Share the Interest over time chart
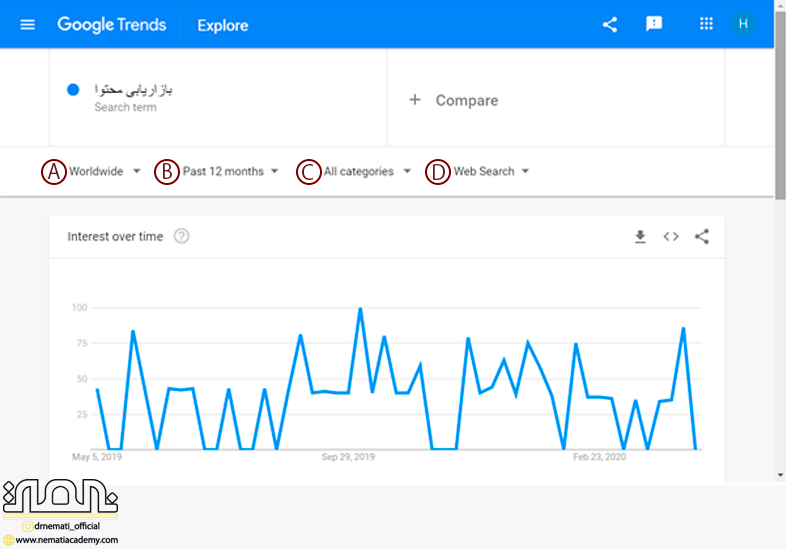786x549 pixels. point(702,237)
